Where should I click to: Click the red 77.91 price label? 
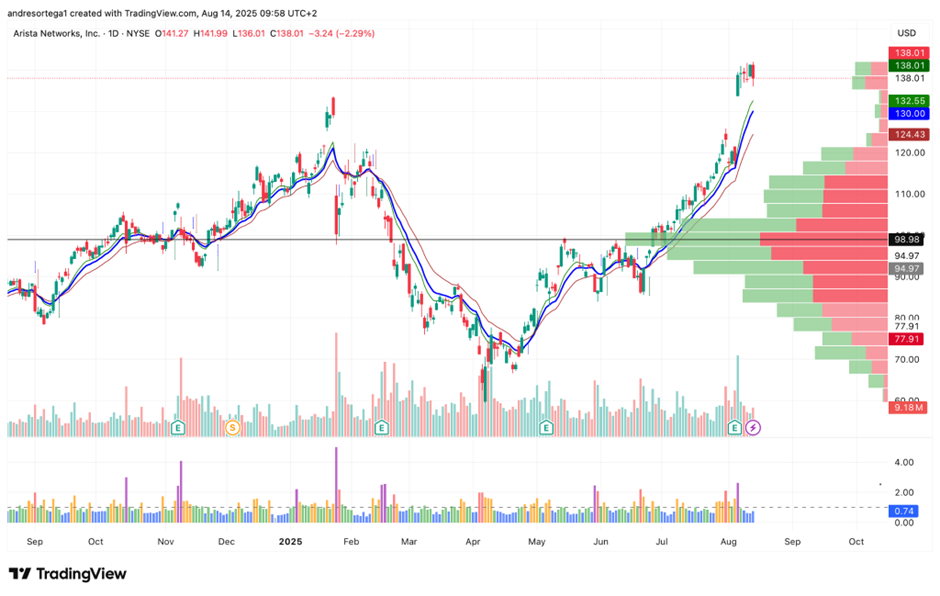click(x=906, y=339)
